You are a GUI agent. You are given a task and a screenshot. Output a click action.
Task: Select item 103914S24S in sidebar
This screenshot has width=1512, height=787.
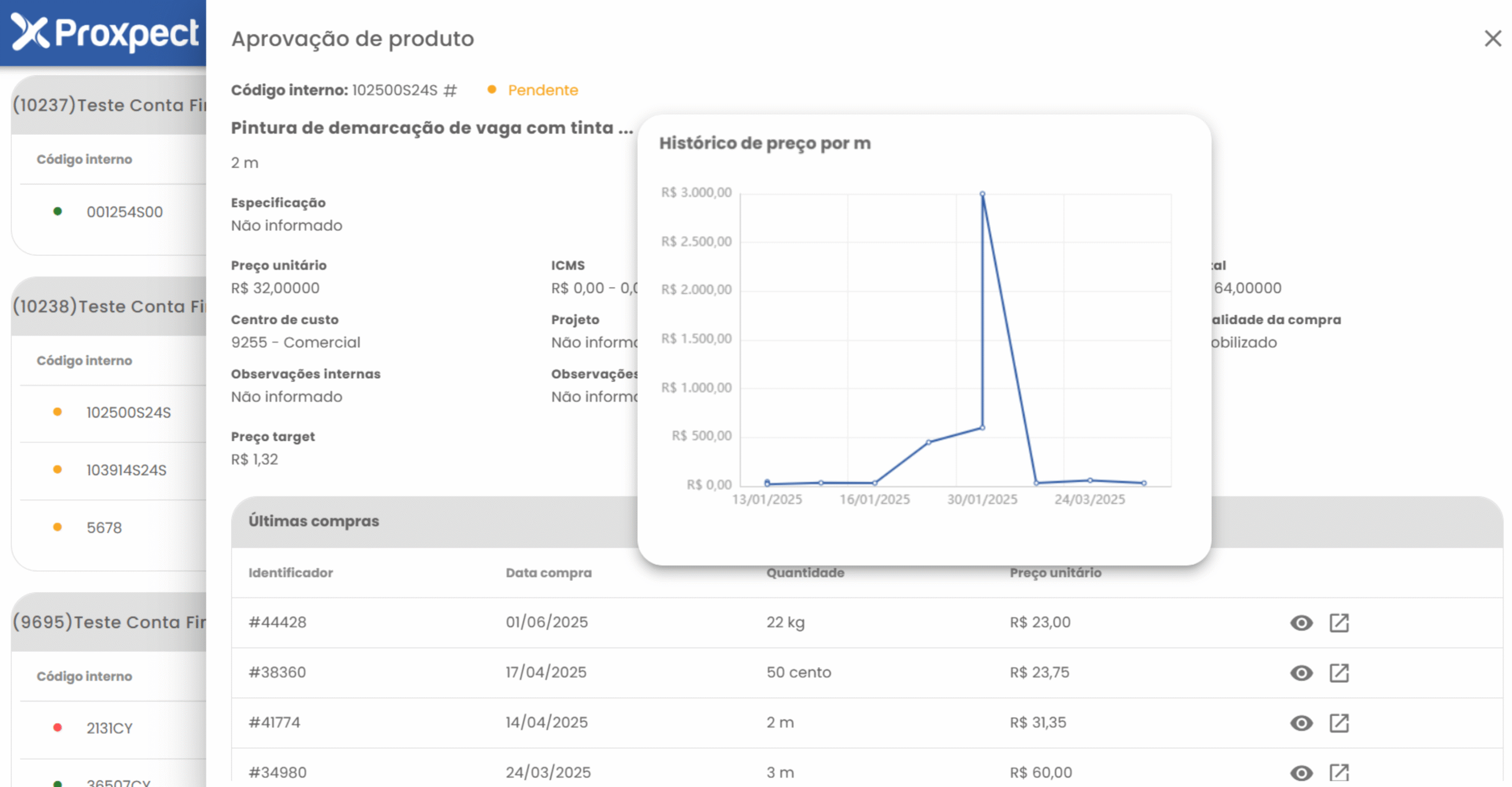(x=126, y=470)
